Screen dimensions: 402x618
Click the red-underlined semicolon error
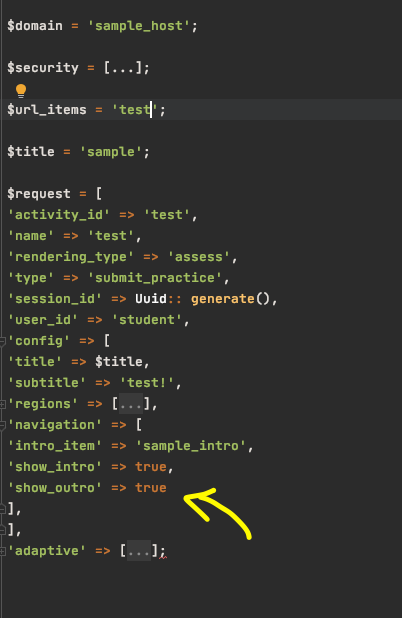click(163, 552)
